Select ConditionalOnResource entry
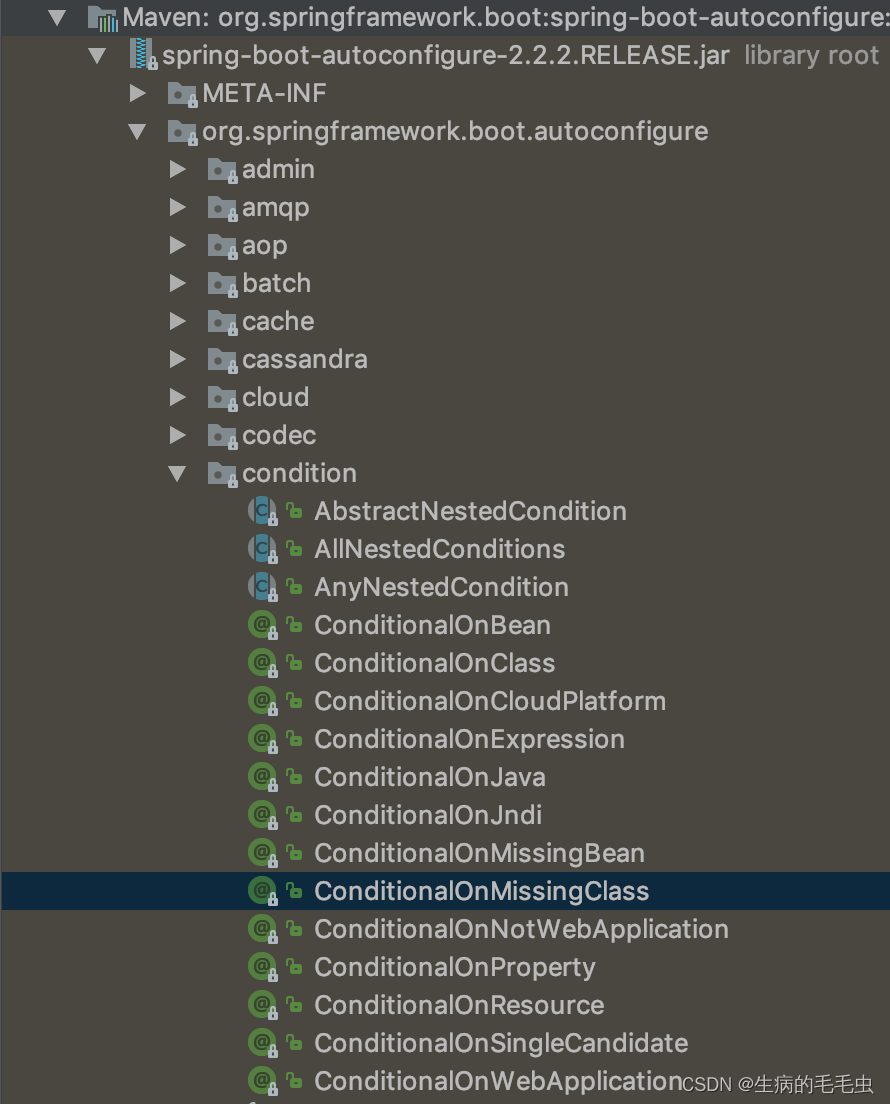 [x=459, y=1005]
